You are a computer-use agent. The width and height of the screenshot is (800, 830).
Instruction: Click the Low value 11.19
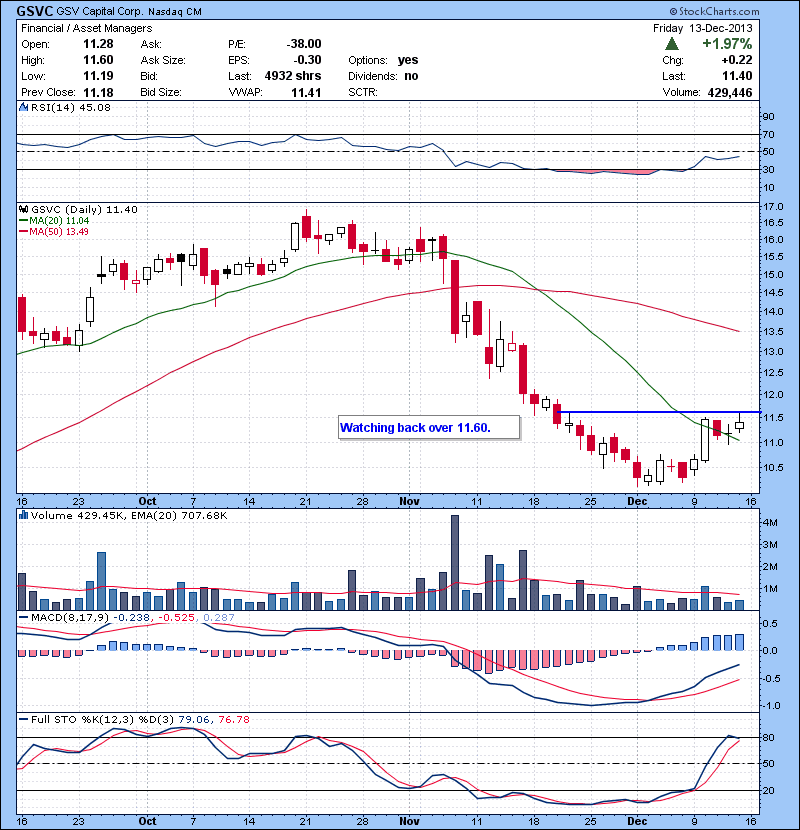click(x=98, y=76)
